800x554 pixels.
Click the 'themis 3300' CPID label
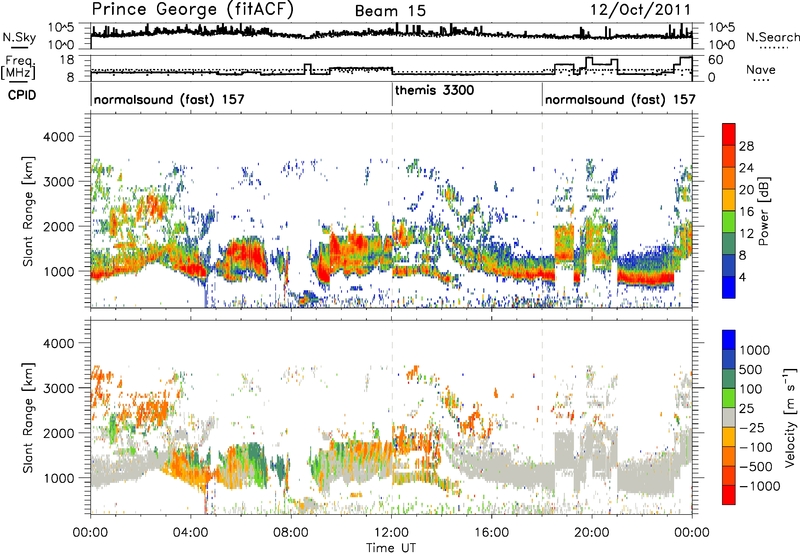tap(435, 90)
